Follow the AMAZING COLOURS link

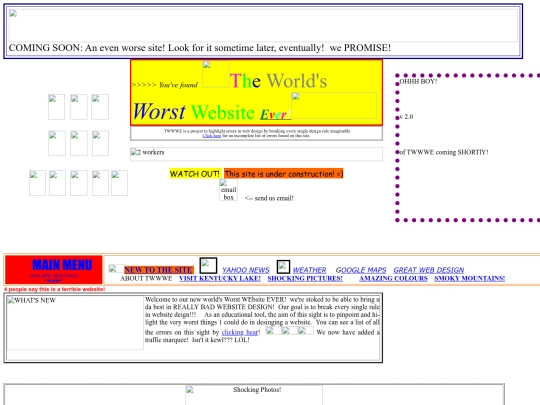pos(393,278)
